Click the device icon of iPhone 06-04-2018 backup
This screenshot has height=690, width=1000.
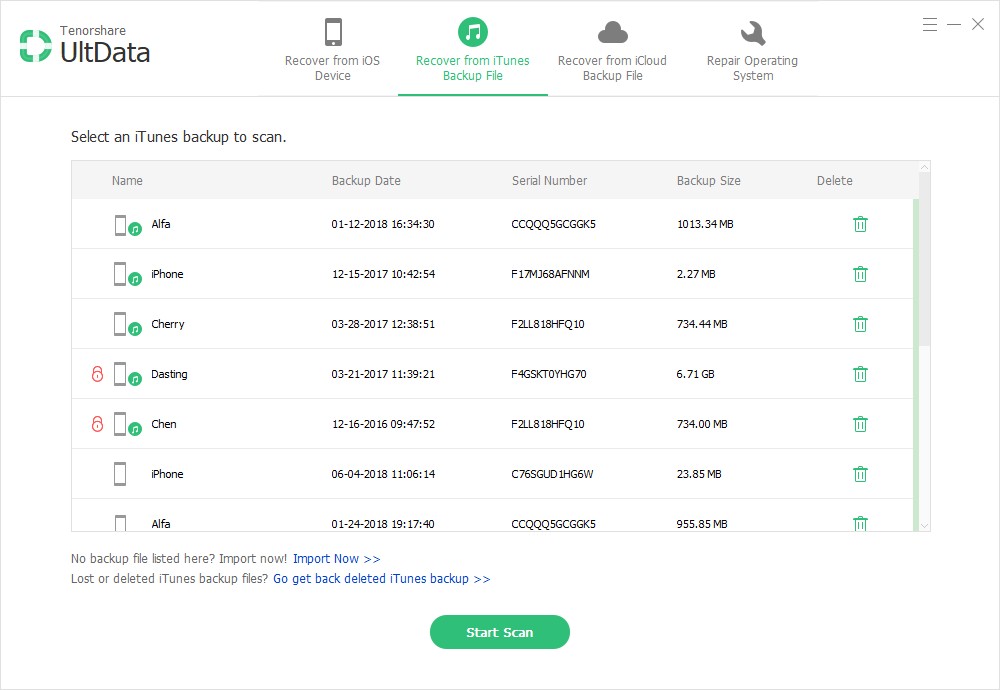coord(120,474)
